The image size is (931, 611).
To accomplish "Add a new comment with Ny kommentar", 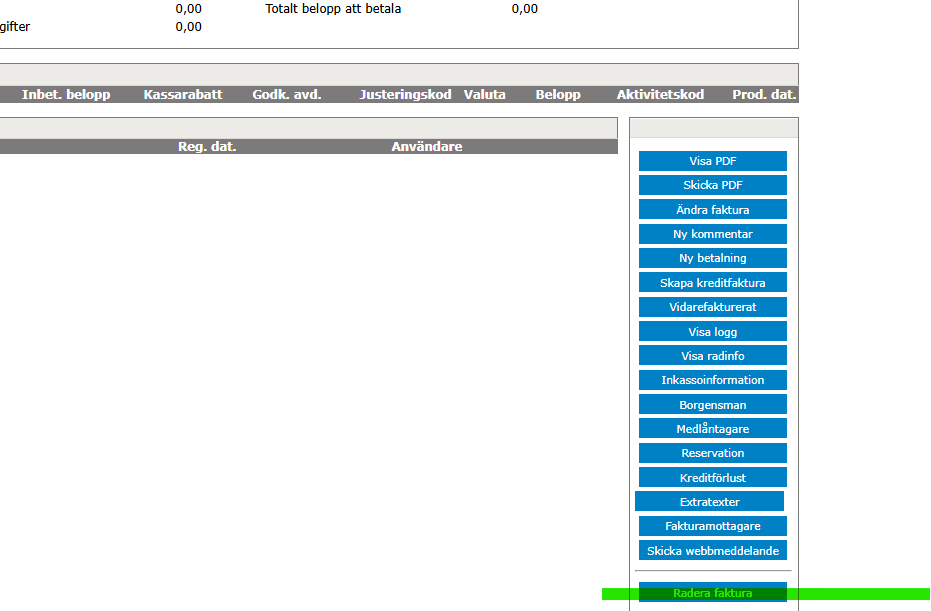I will [712, 234].
